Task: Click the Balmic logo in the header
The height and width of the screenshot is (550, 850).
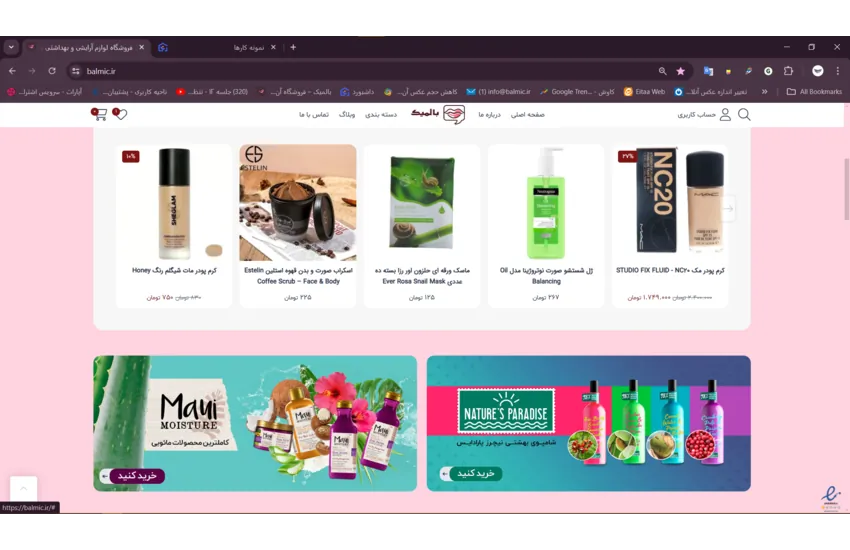Action: (x=439, y=115)
